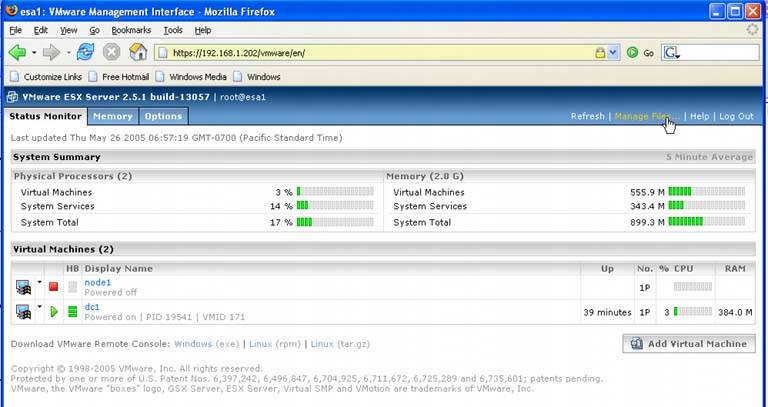Click the Refresh link in VMware header
Screen dimensions: 768x407
[x=587, y=117]
